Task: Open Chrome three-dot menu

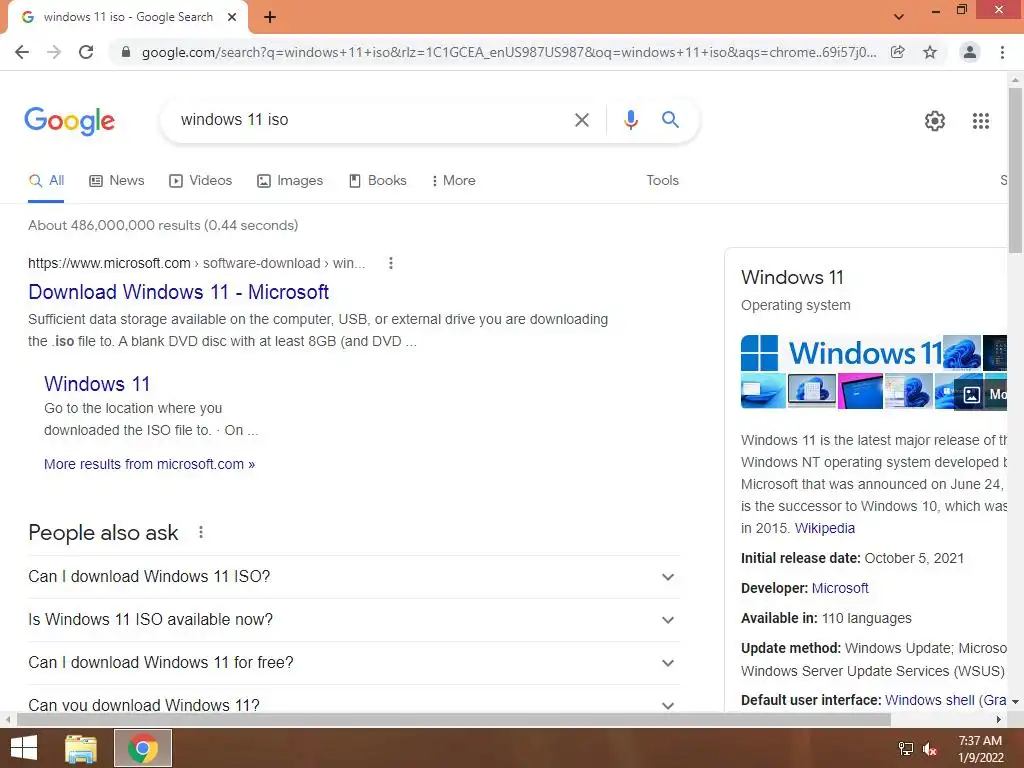Action: click(x=1002, y=52)
